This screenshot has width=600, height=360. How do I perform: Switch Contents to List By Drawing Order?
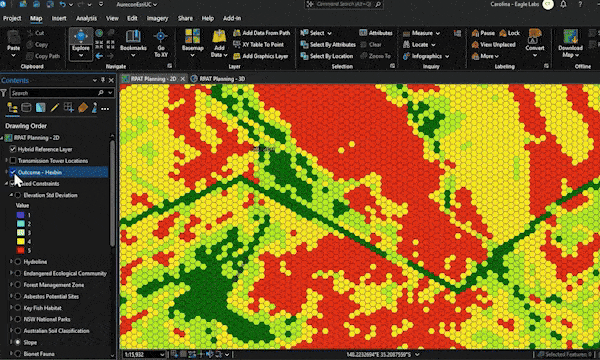click(x=12, y=108)
